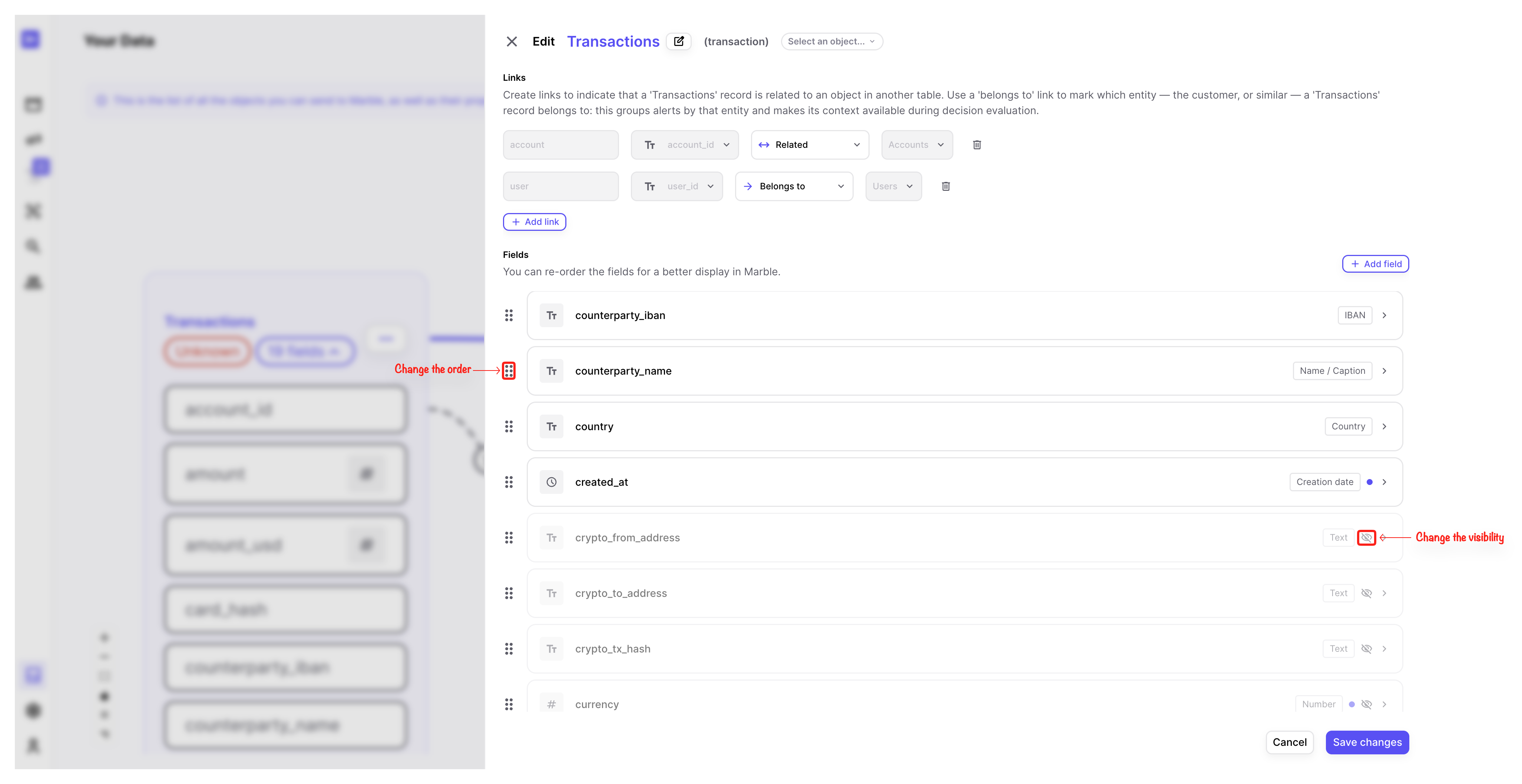This screenshot has height=784, width=1522.
Task: Grab the crypto_to_address drag handle
Action: (x=509, y=593)
